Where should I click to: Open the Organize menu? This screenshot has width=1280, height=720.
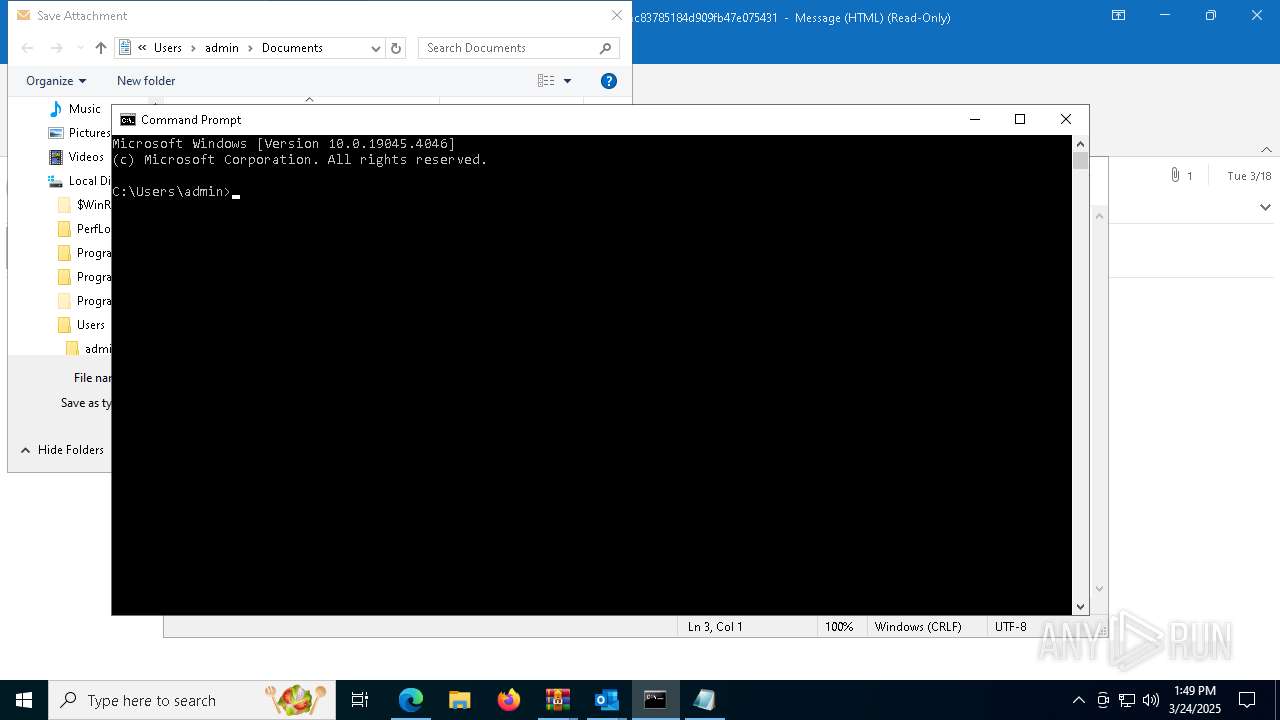tap(56, 81)
